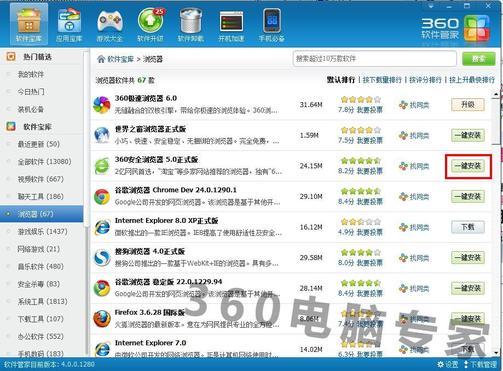Click Chrome Dev 24.0.1290.1 icon

click(102, 197)
